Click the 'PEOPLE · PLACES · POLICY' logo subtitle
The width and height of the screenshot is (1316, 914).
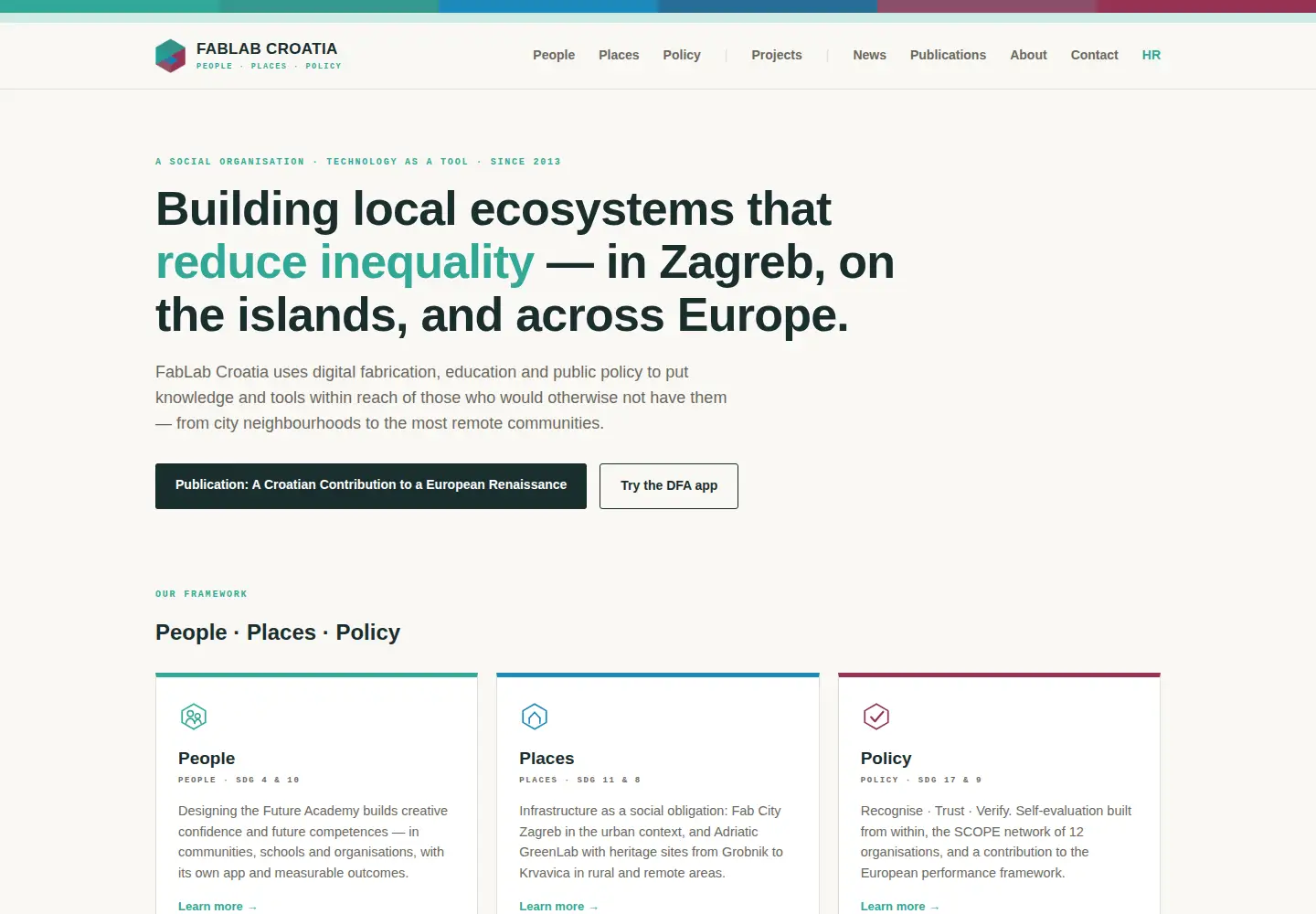tap(269, 66)
